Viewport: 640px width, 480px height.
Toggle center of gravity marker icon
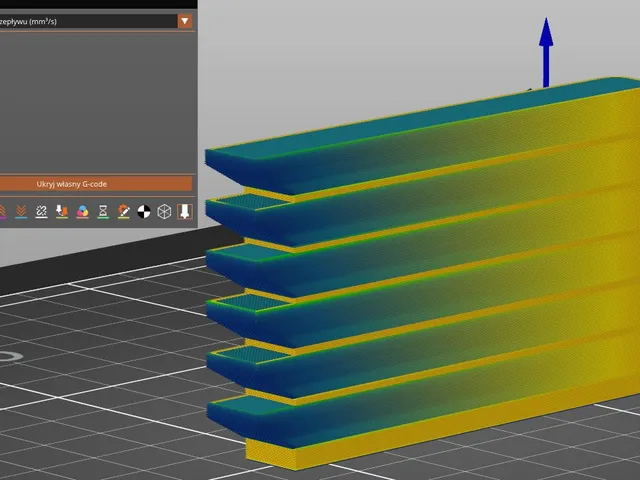coord(144,211)
